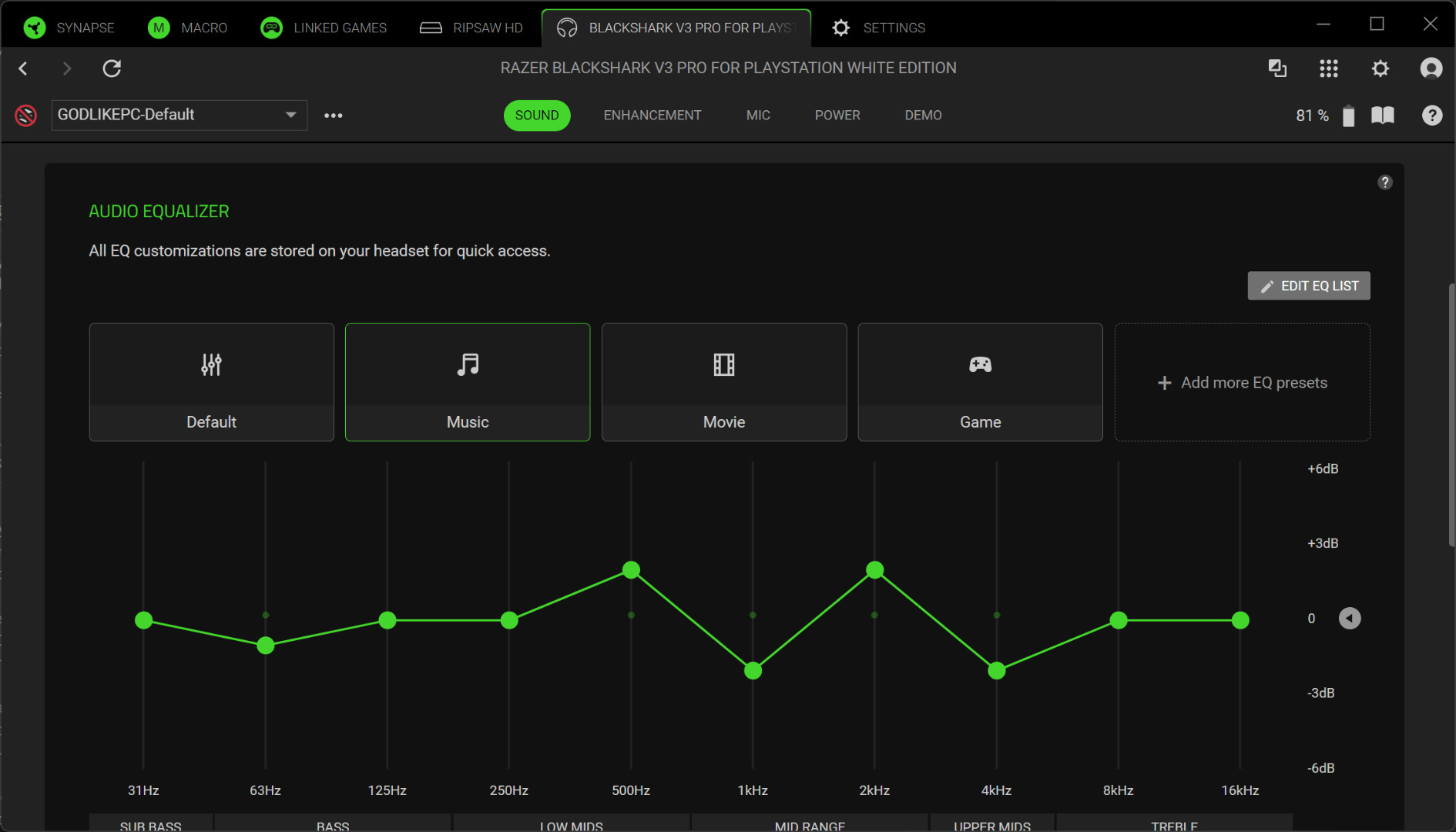Viewport: 1456px width, 832px height.
Task: Go back with the left arrow icon
Action: pyautogui.click(x=23, y=69)
